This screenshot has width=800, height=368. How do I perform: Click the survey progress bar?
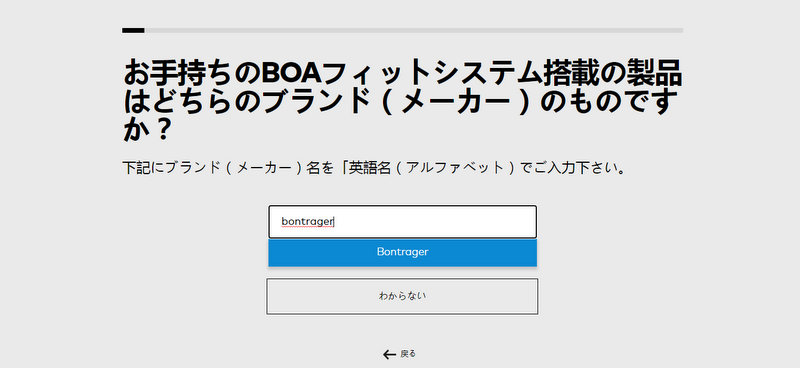[403, 31]
